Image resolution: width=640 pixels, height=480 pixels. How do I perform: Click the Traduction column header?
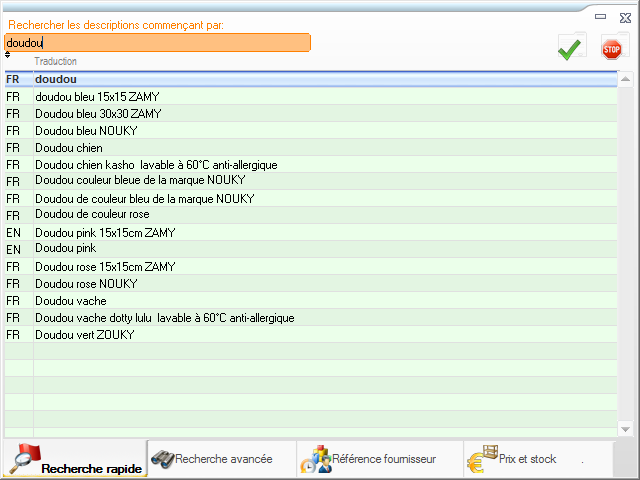point(56,62)
